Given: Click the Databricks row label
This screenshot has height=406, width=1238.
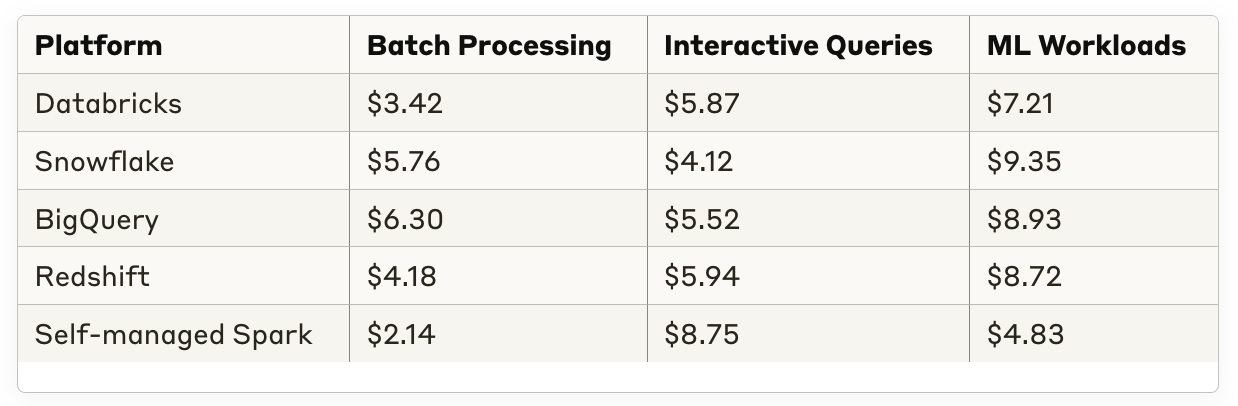Looking at the screenshot, I should tap(108, 104).
